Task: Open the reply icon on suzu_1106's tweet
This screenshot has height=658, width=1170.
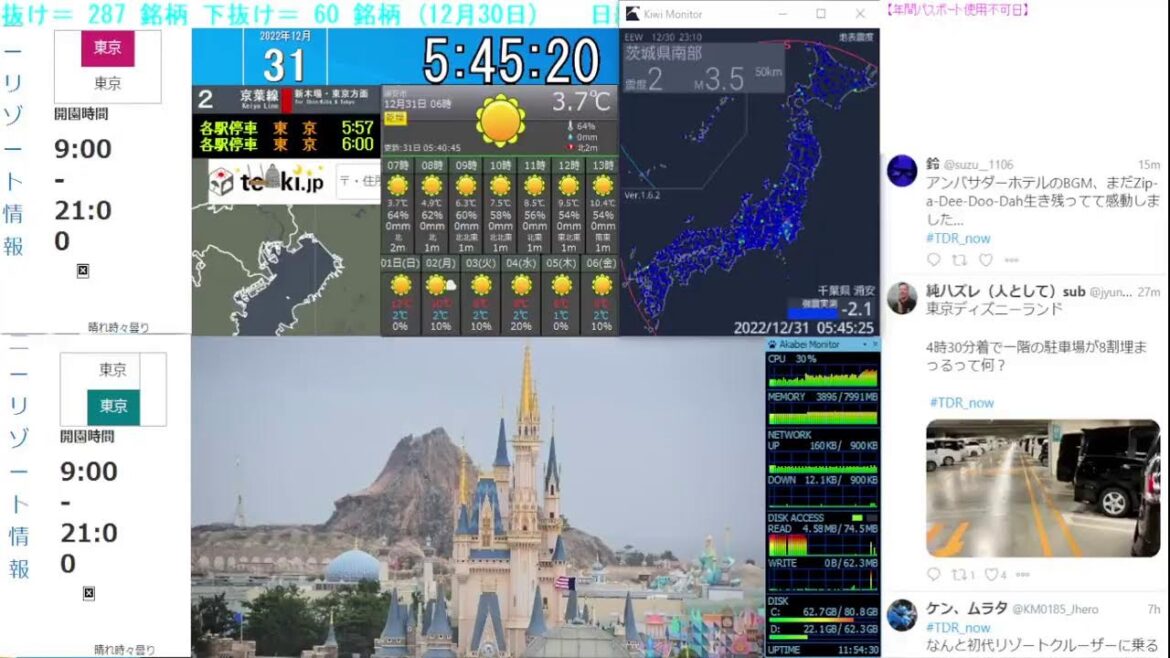Action: [x=933, y=259]
